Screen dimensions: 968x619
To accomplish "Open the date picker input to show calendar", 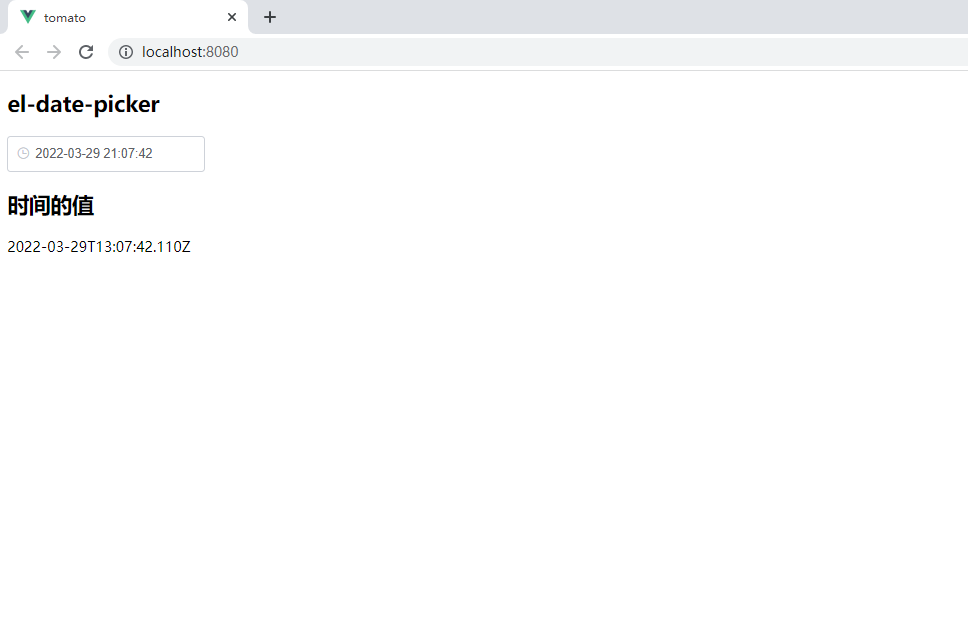I will click(x=105, y=153).
